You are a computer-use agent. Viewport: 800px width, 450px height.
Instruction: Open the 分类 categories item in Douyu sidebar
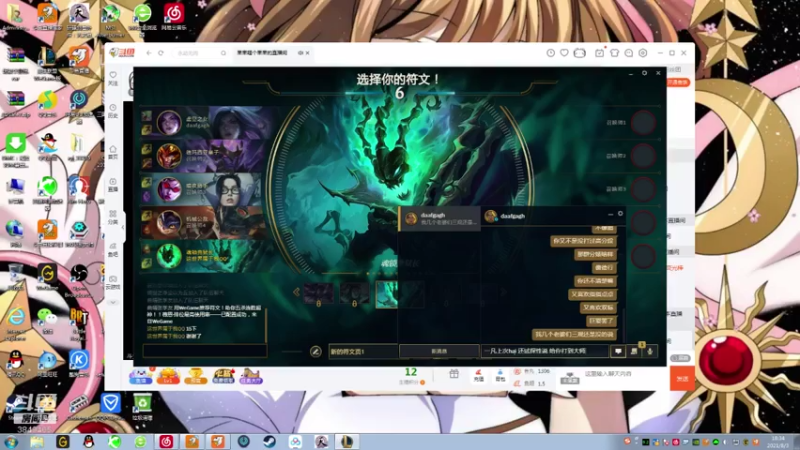tap(113, 217)
